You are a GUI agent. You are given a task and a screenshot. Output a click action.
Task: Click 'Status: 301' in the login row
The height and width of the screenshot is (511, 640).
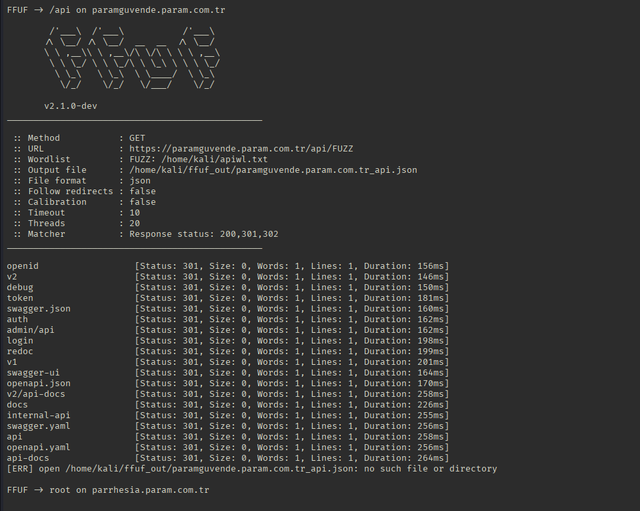(169, 341)
